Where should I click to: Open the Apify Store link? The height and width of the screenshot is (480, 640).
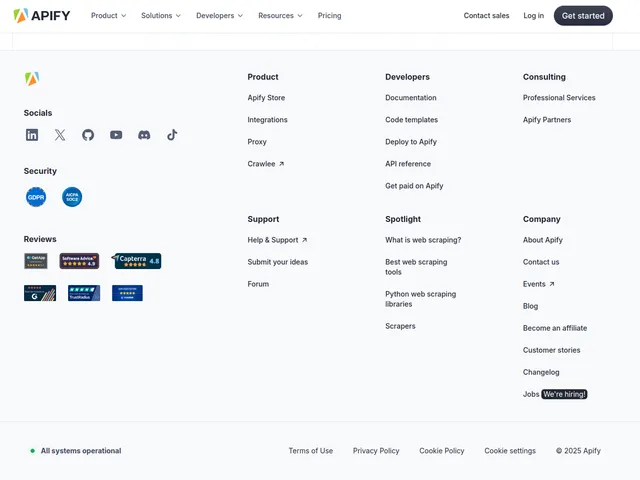tap(266, 98)
